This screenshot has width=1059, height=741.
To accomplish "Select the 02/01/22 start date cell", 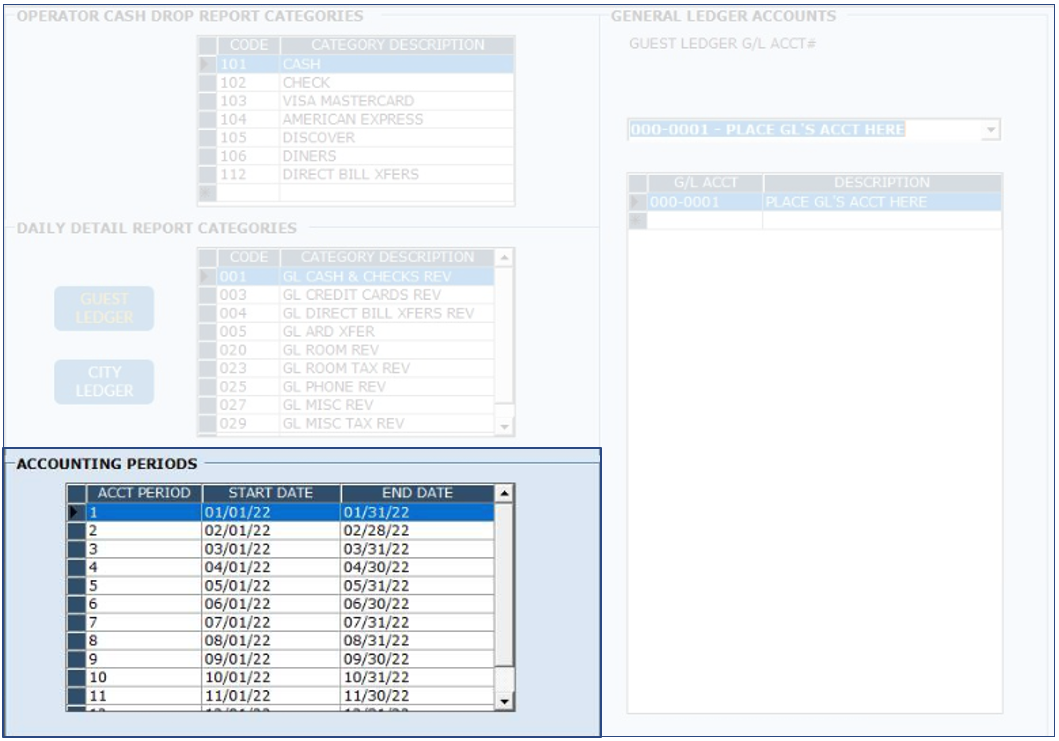I will click(271, 531).
